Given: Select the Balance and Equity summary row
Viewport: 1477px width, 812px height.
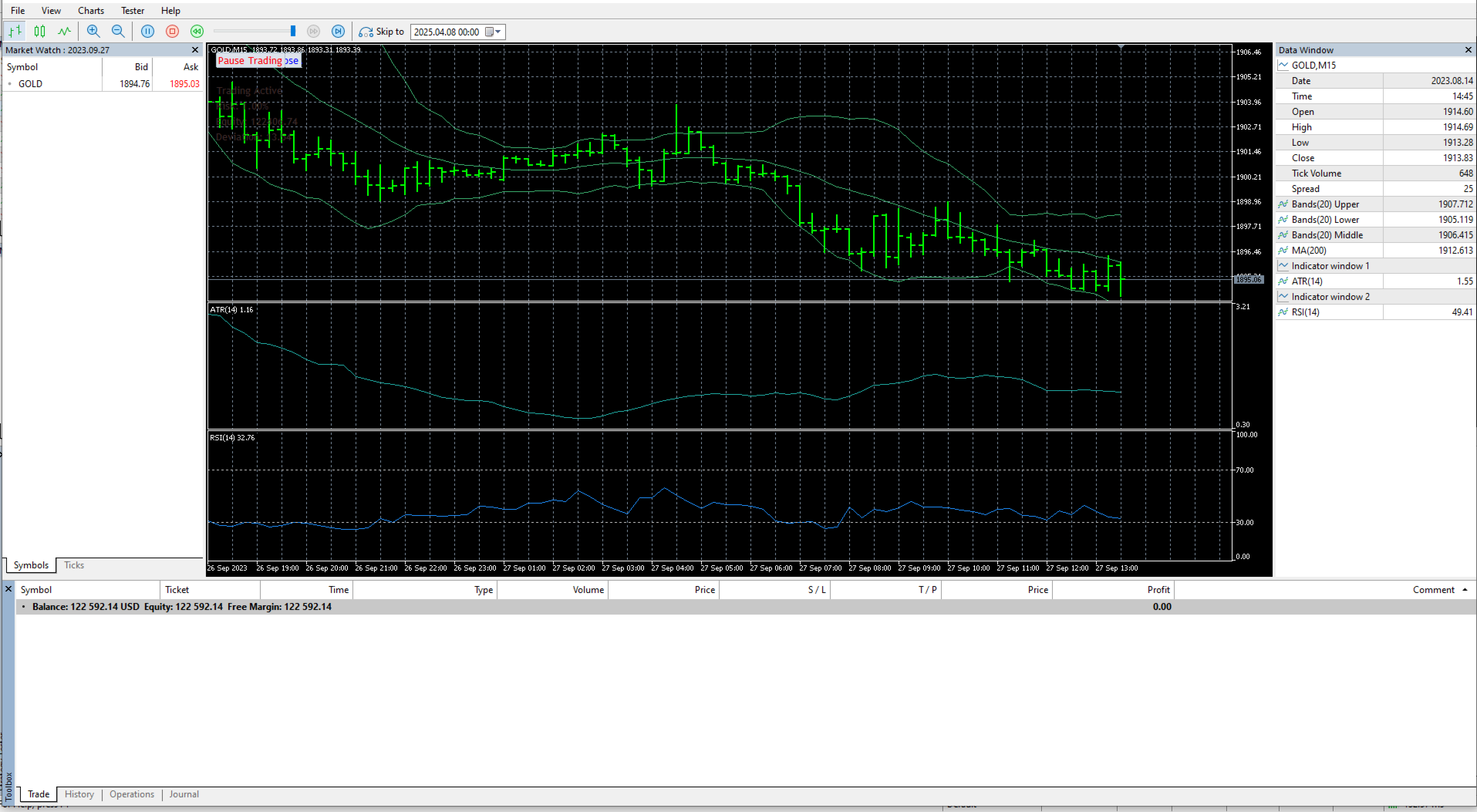Looking at the screenshot, I should click(745, 607).
